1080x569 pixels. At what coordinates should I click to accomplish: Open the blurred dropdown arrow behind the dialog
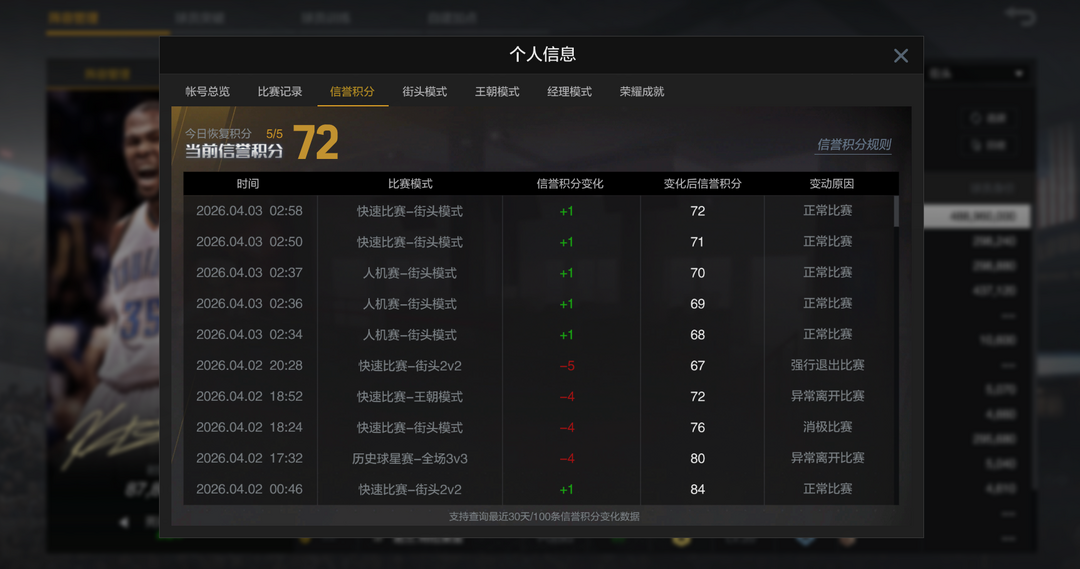[x=1019, y=74]
